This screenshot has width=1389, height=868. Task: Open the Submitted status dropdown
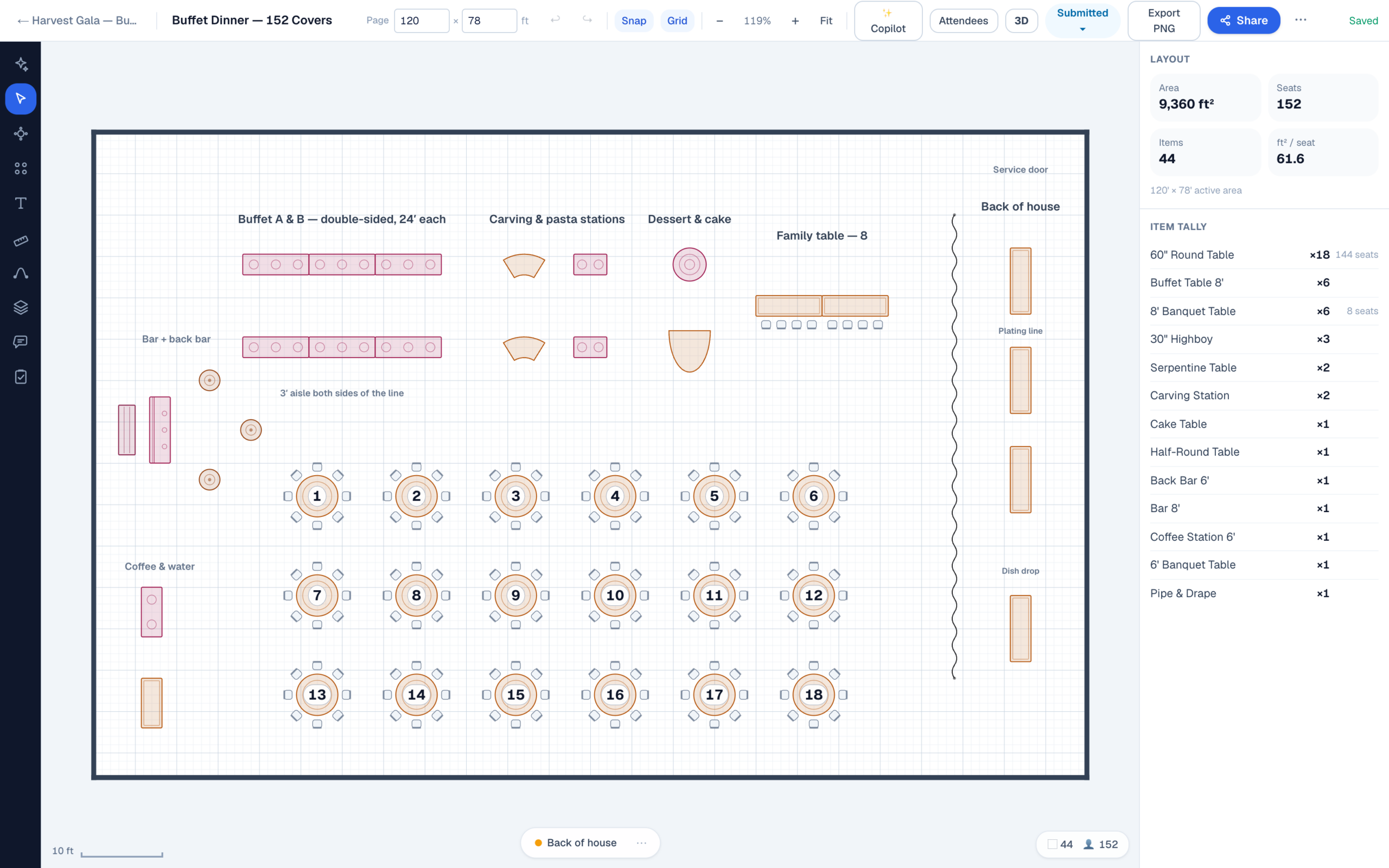pos(1082,21)
